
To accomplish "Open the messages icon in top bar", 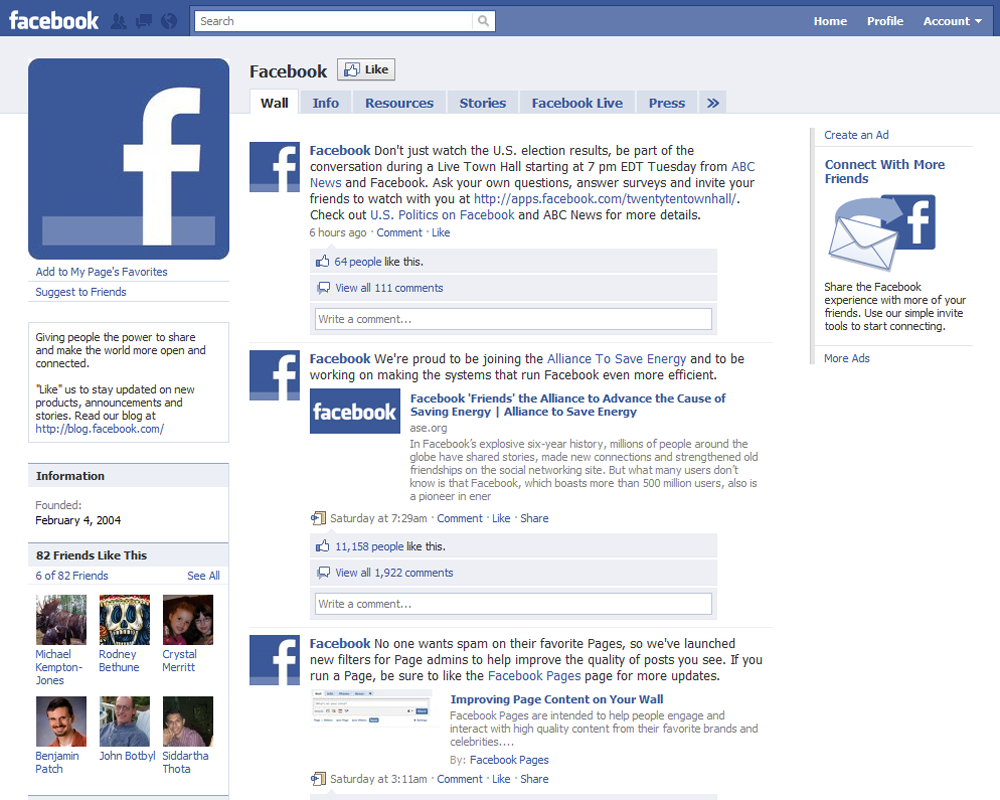I will pyautogui.click(x=144, y=21).
